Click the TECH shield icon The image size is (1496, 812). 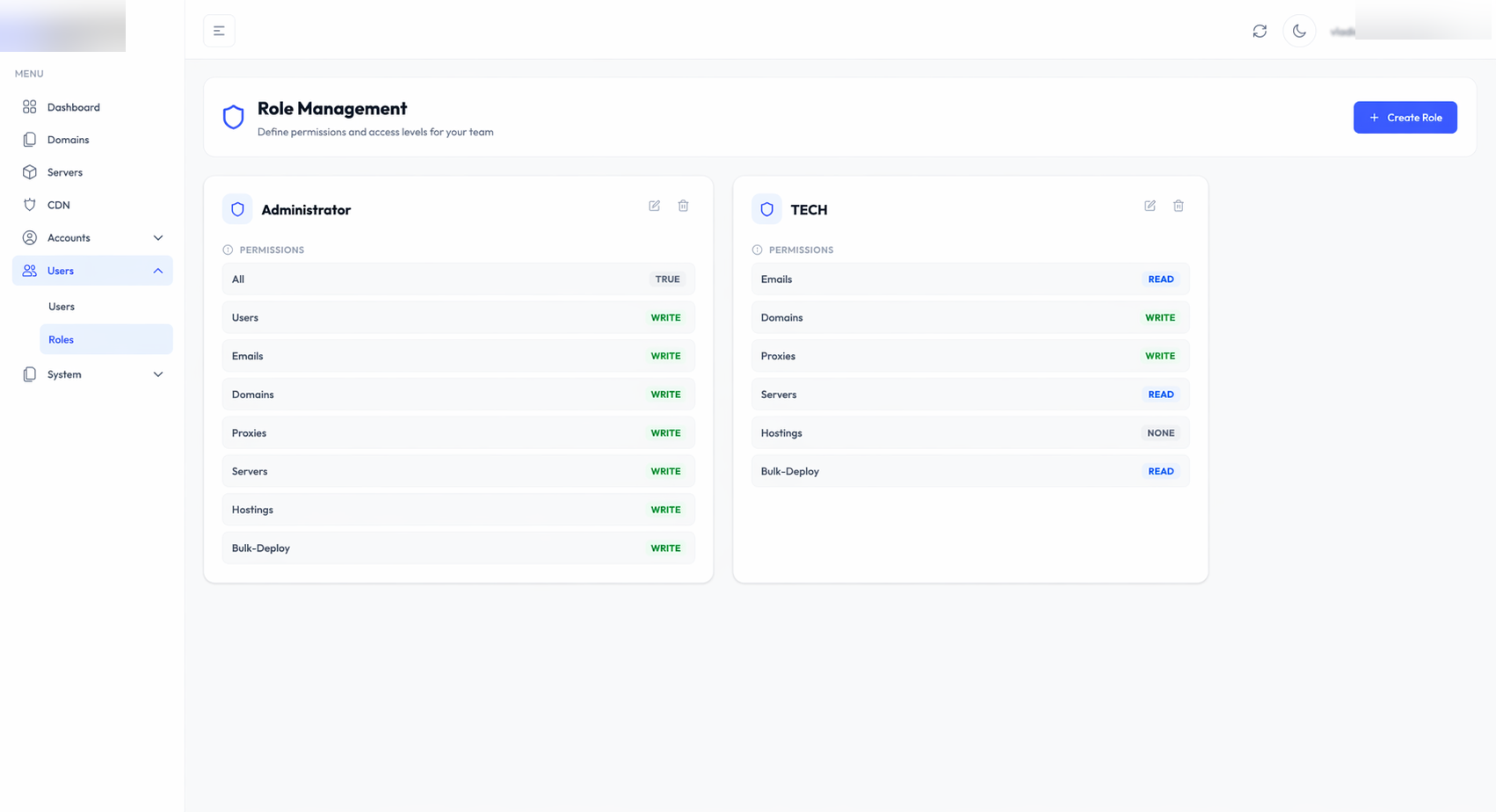pyautogui.click(x=766, y=209)
